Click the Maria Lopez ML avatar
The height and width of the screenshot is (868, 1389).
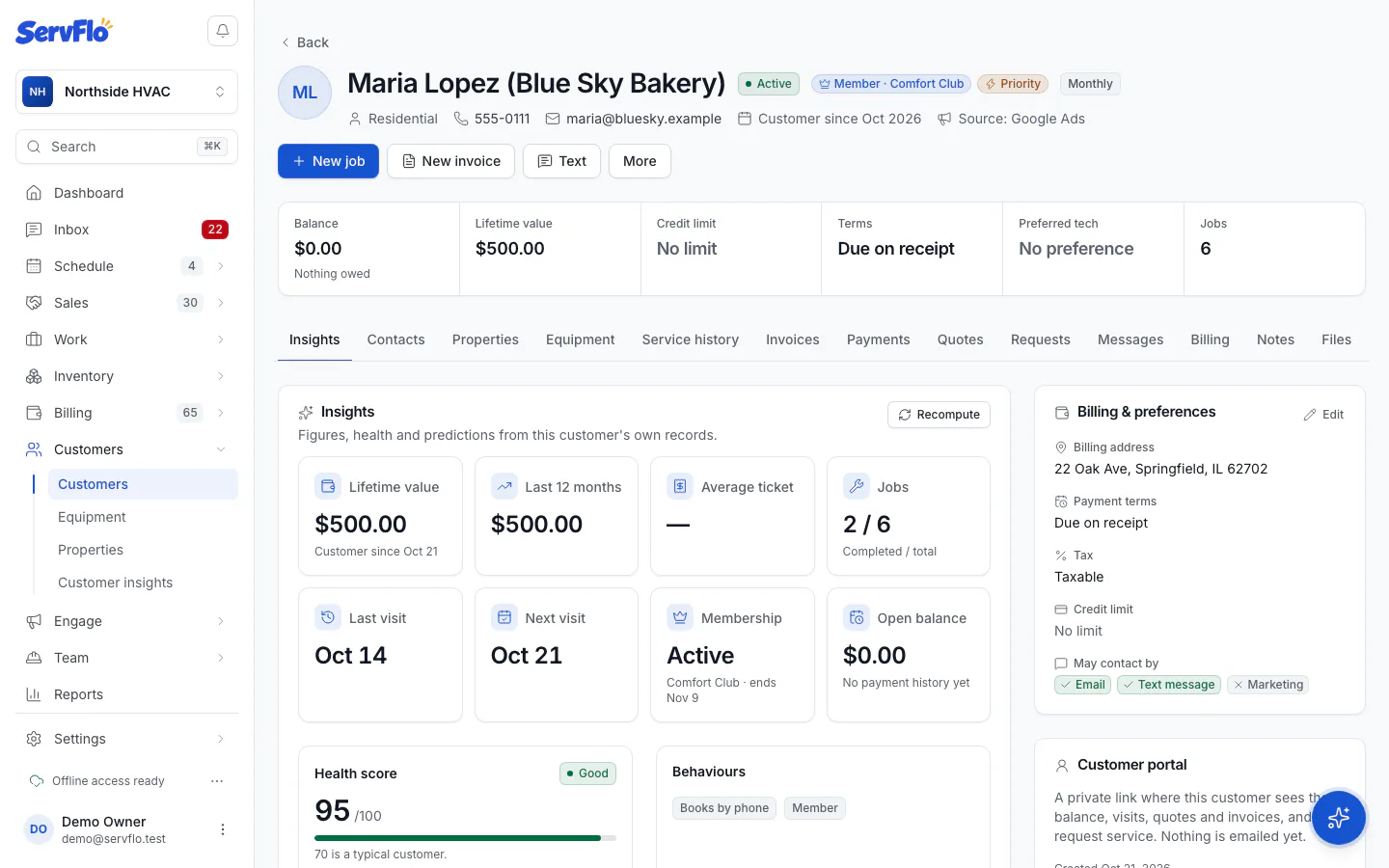point(305,93)
